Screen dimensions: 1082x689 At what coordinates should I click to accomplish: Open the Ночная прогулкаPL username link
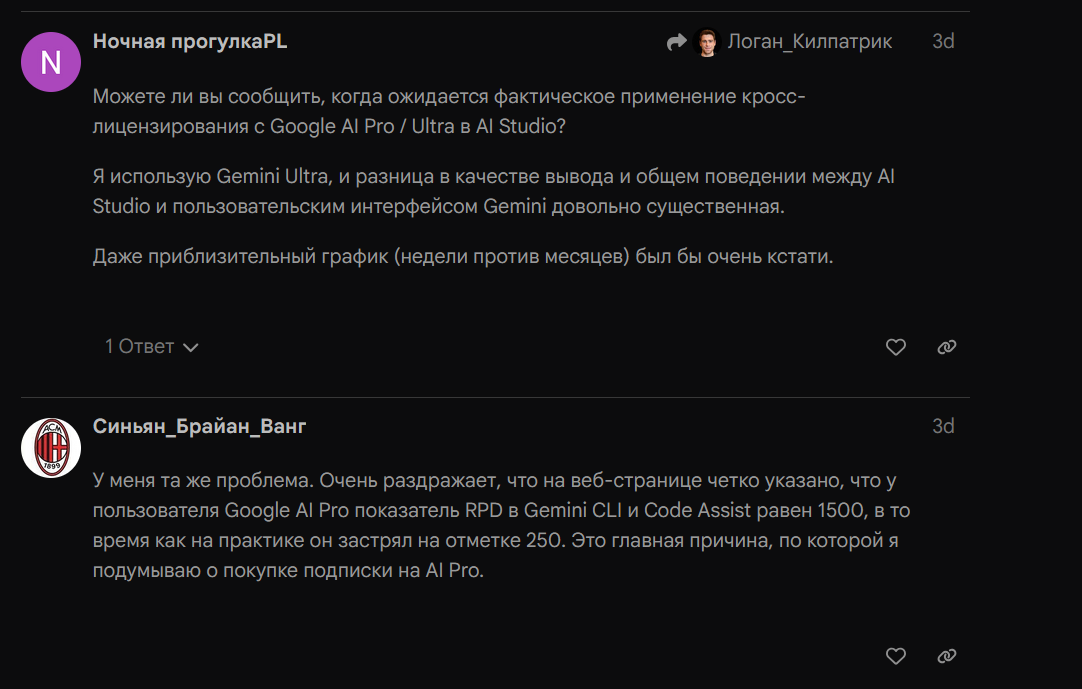click(x=190, y=41)
